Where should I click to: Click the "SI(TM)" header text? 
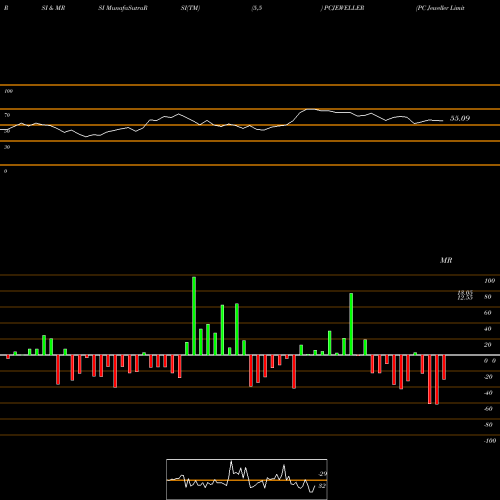[190, 8]
